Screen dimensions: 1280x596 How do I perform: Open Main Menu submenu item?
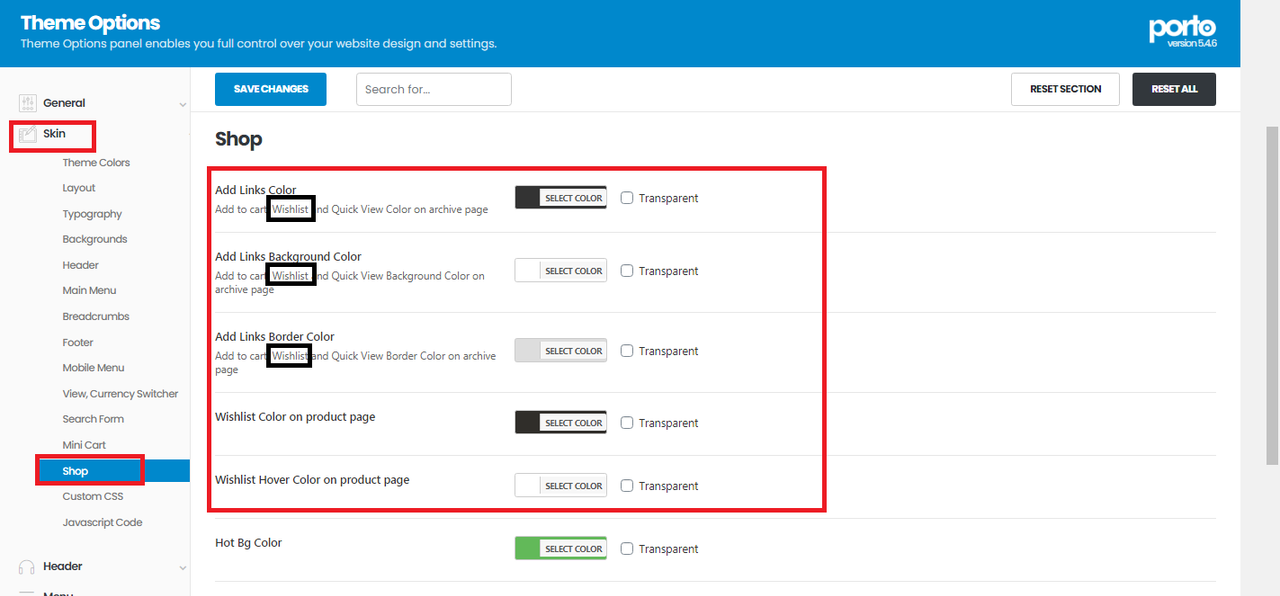click(x=89, y=290)
